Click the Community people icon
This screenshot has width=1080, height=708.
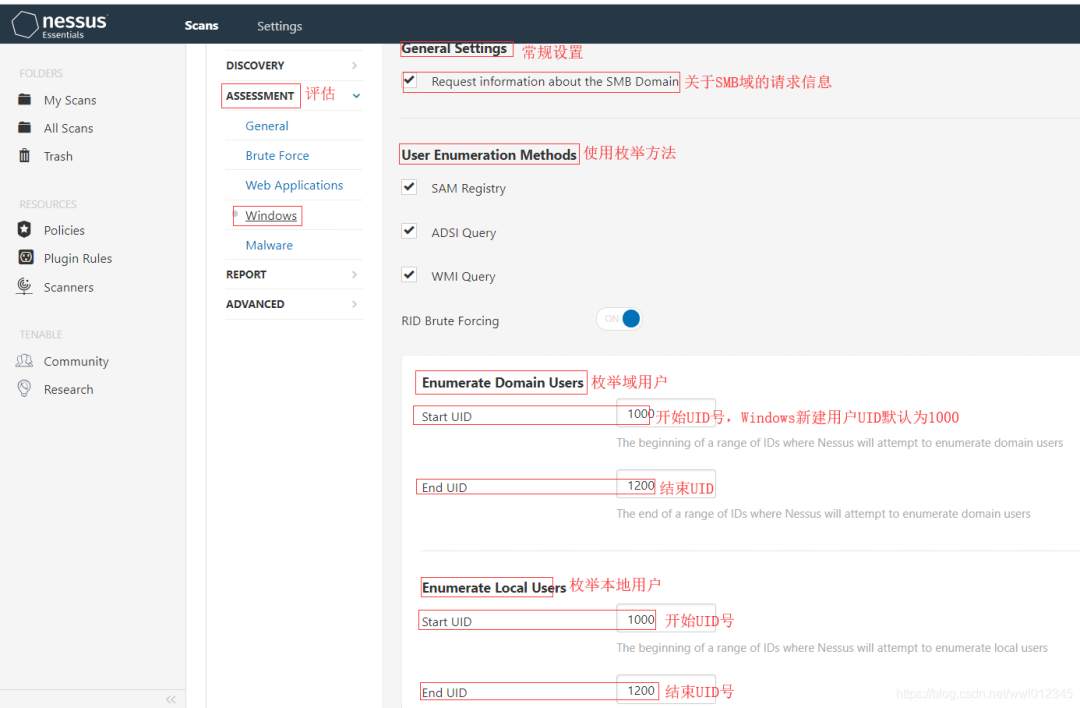(25, 361)
